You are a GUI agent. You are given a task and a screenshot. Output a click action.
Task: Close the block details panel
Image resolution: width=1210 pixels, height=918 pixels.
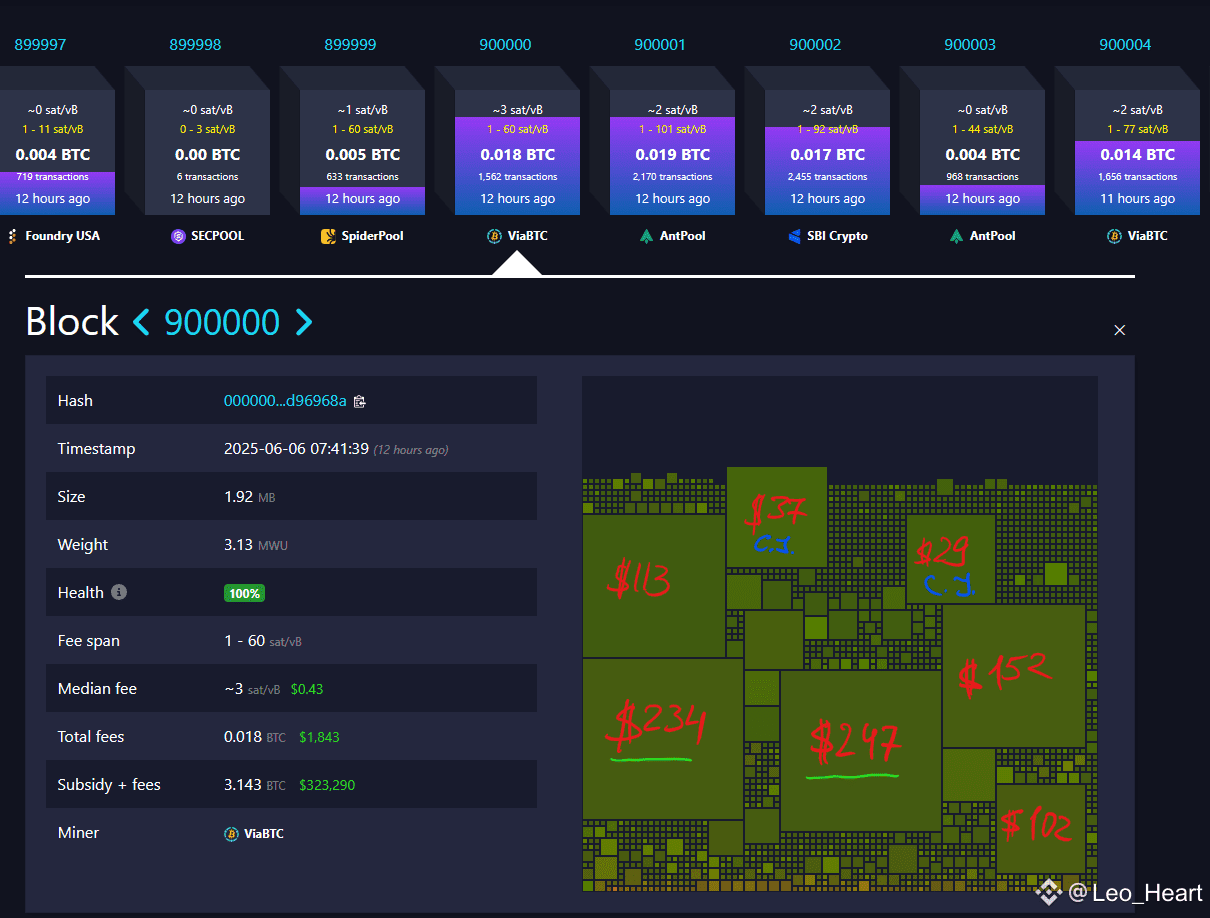(1119, 330)
